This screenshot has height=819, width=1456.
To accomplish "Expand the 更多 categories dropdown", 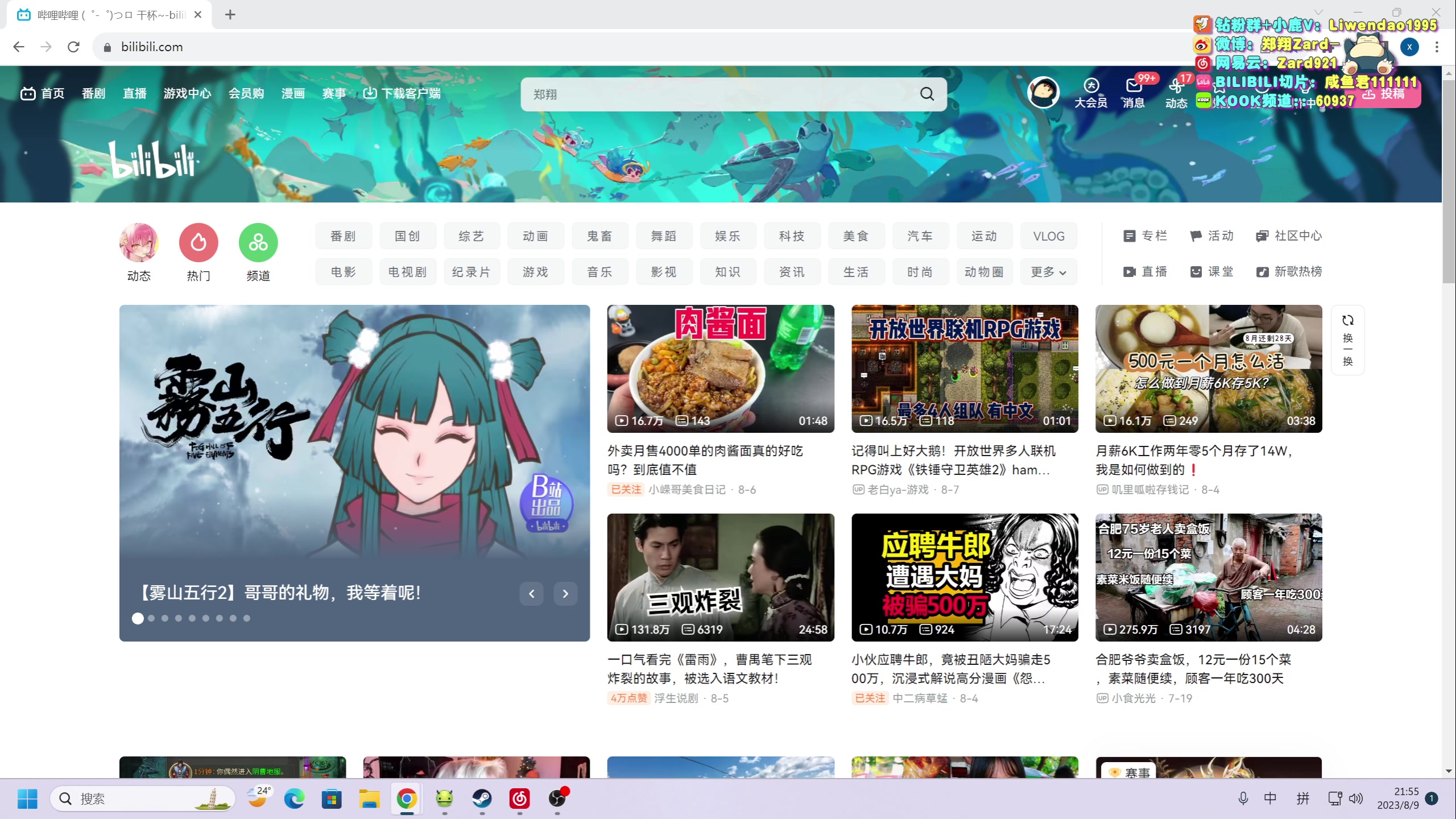I will click(x=1048, y=272).
